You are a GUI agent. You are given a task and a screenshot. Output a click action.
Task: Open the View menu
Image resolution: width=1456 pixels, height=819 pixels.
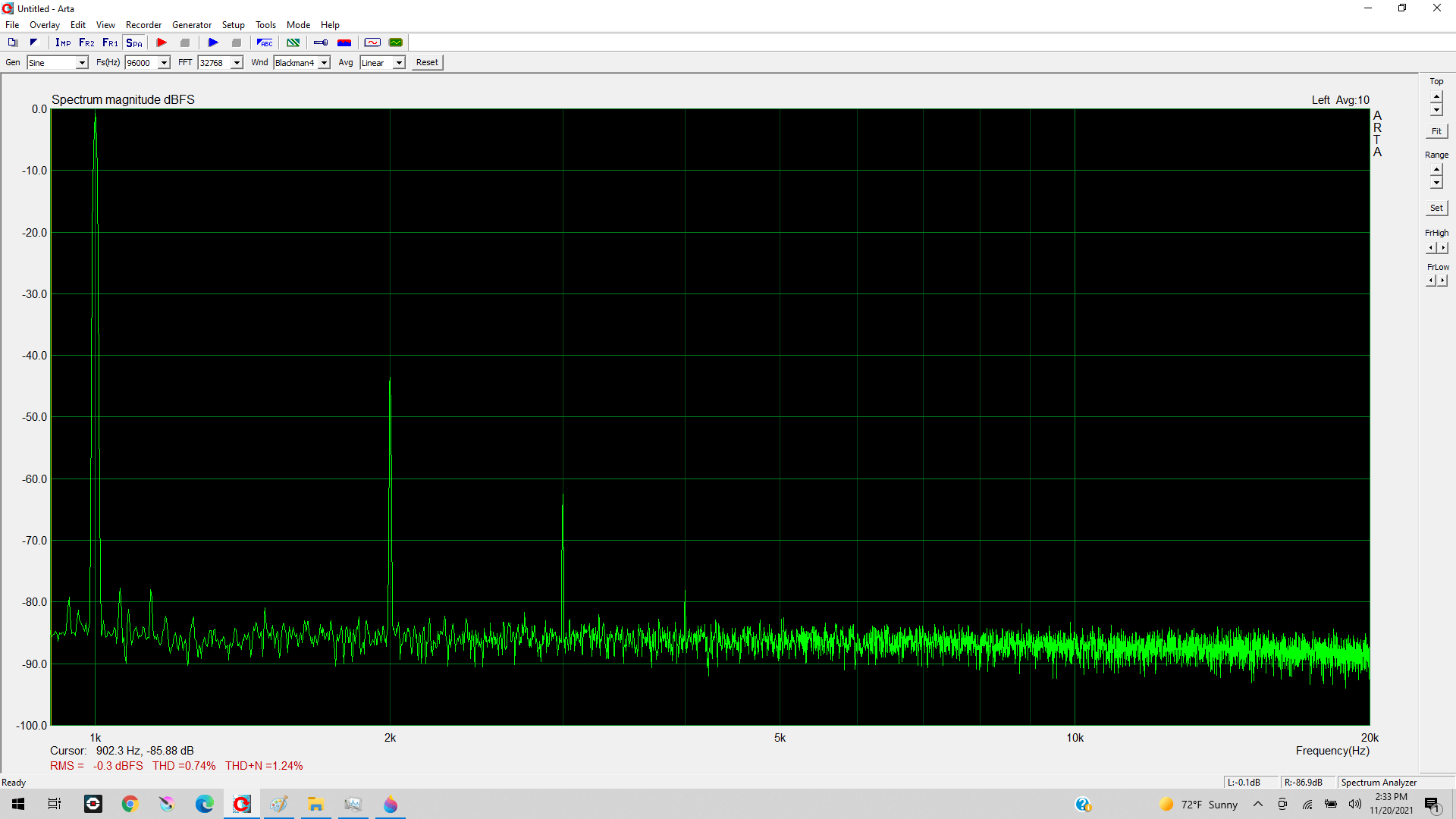[105, 25]
